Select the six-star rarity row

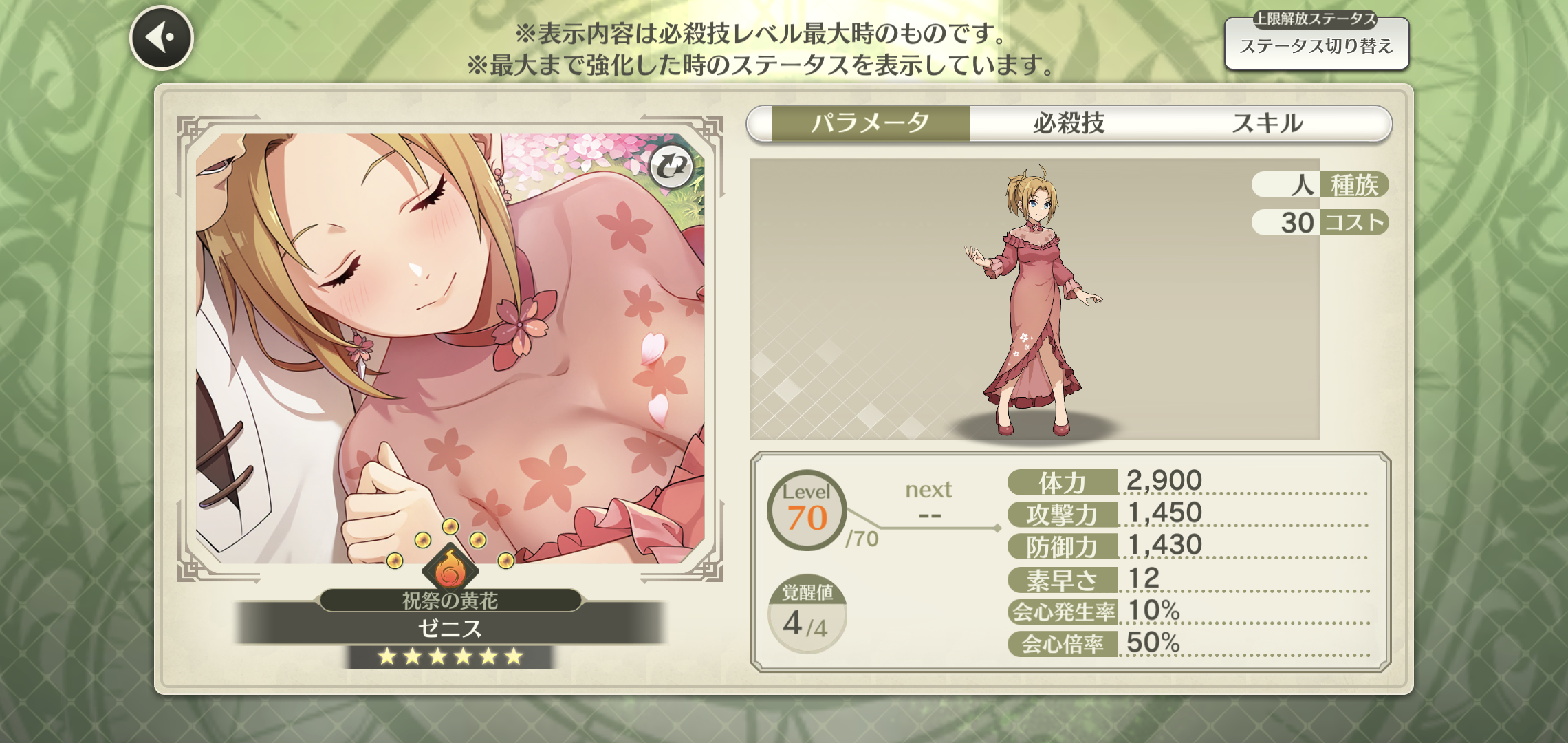click(x=450, y=656)
